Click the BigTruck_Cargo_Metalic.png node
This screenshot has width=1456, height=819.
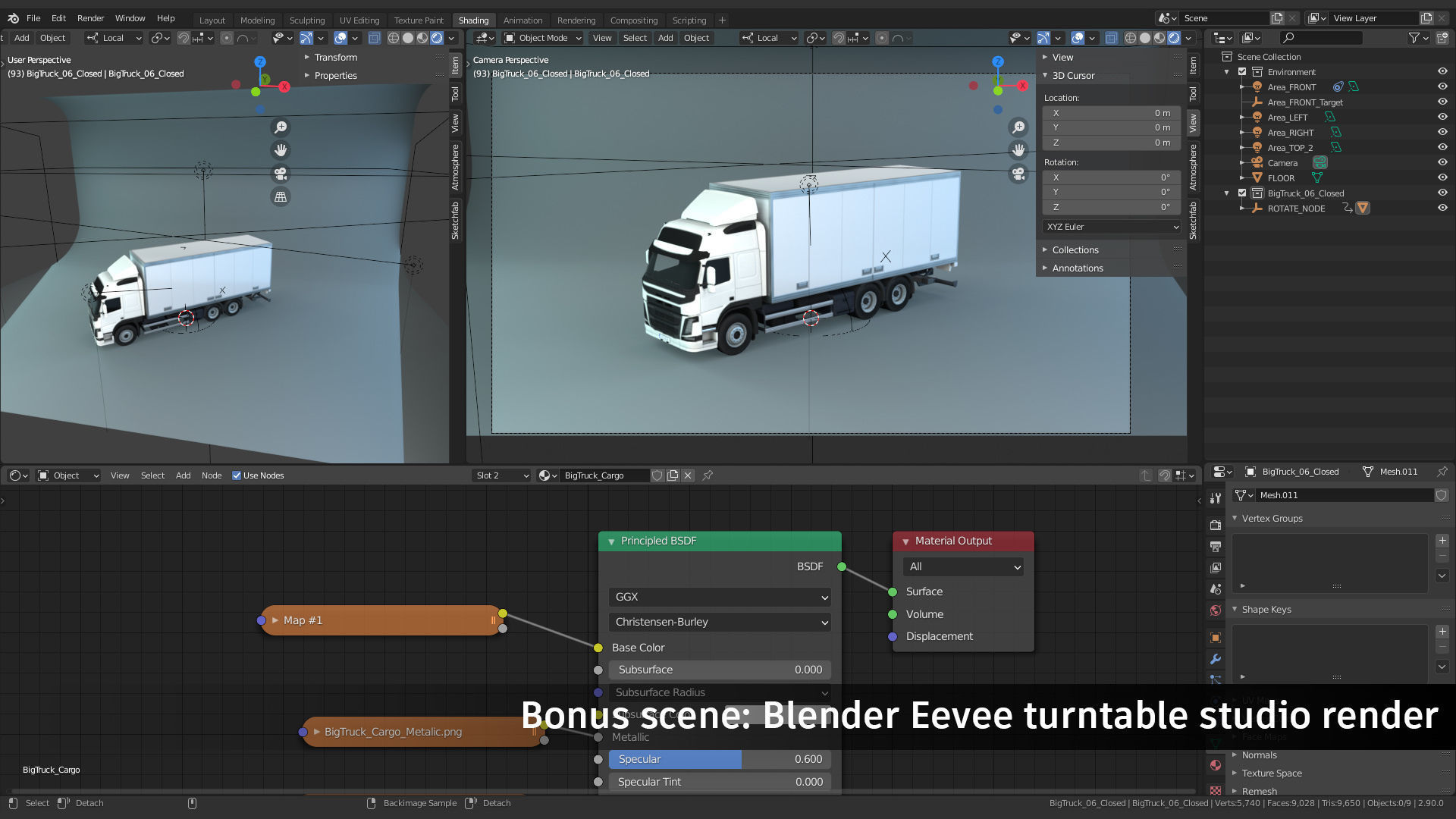pos(422,732)
